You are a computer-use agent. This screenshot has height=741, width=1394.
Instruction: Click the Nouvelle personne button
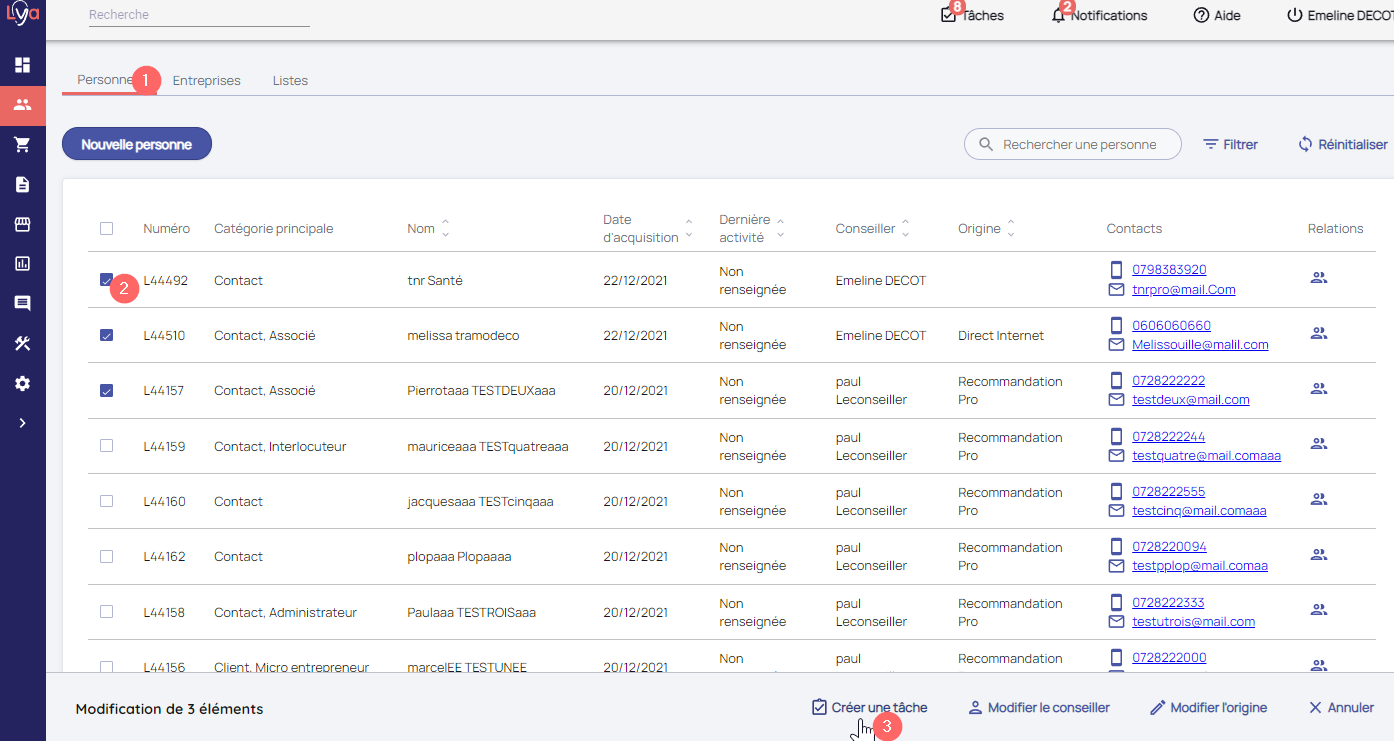[x=137, y=144]
